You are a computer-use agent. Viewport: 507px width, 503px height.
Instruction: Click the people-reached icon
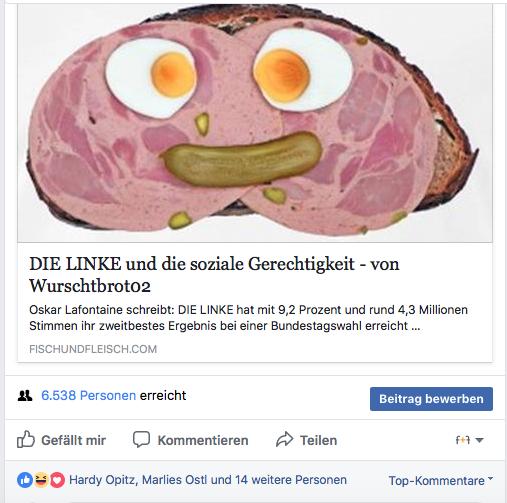coord(25,396)
